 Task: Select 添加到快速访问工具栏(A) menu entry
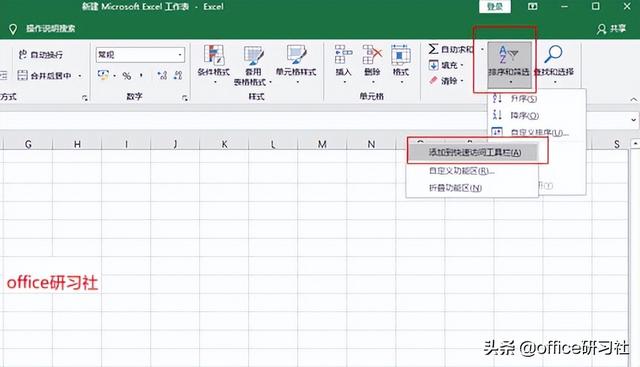pos(474,152)
